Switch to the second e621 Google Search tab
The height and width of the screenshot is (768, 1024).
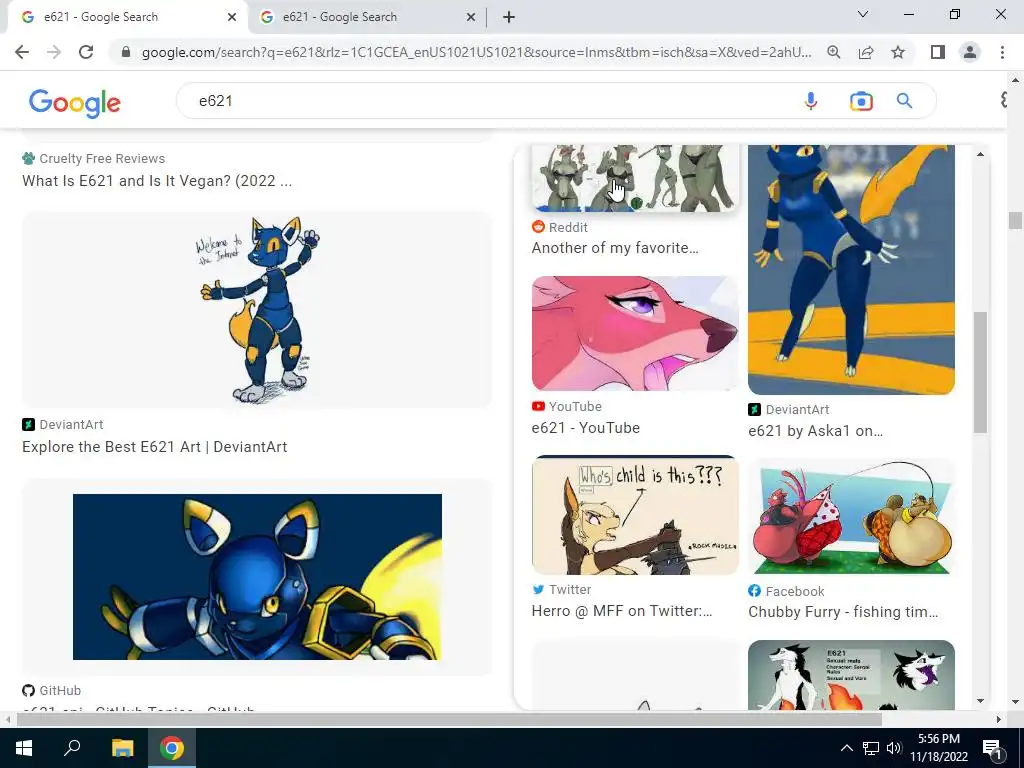pyautogui.click(x=367, y=17)
